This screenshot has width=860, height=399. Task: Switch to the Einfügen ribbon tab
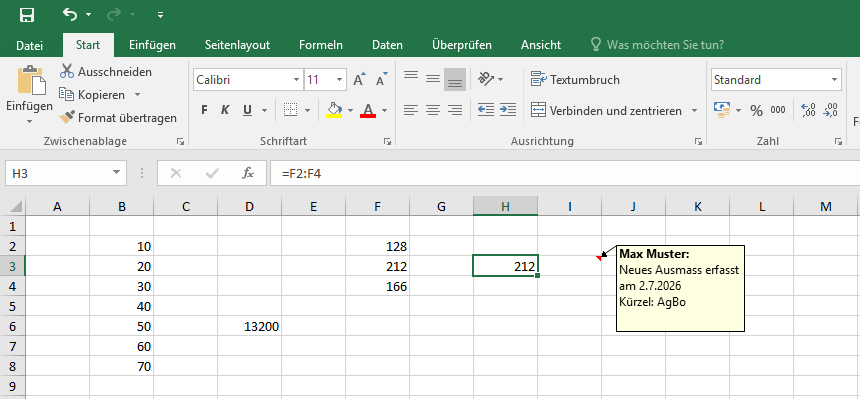point(152,45)
